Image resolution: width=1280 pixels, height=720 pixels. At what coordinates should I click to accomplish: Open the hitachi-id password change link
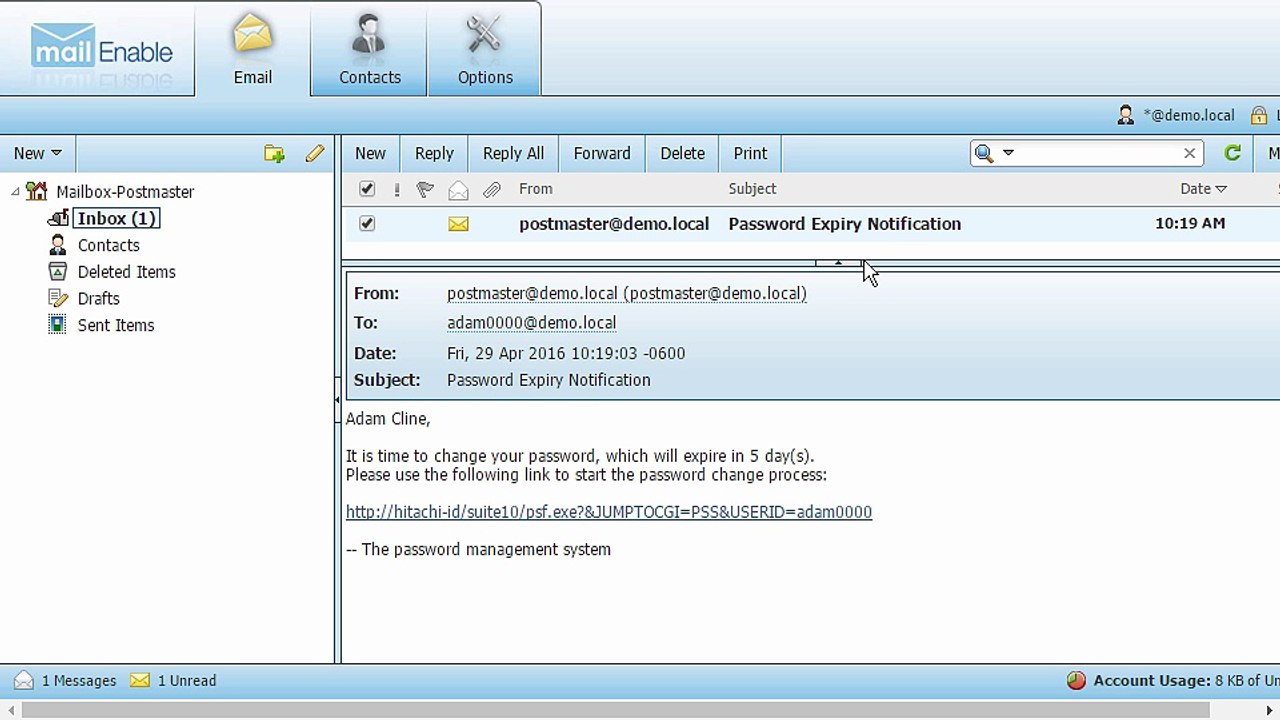click(609, 512)
